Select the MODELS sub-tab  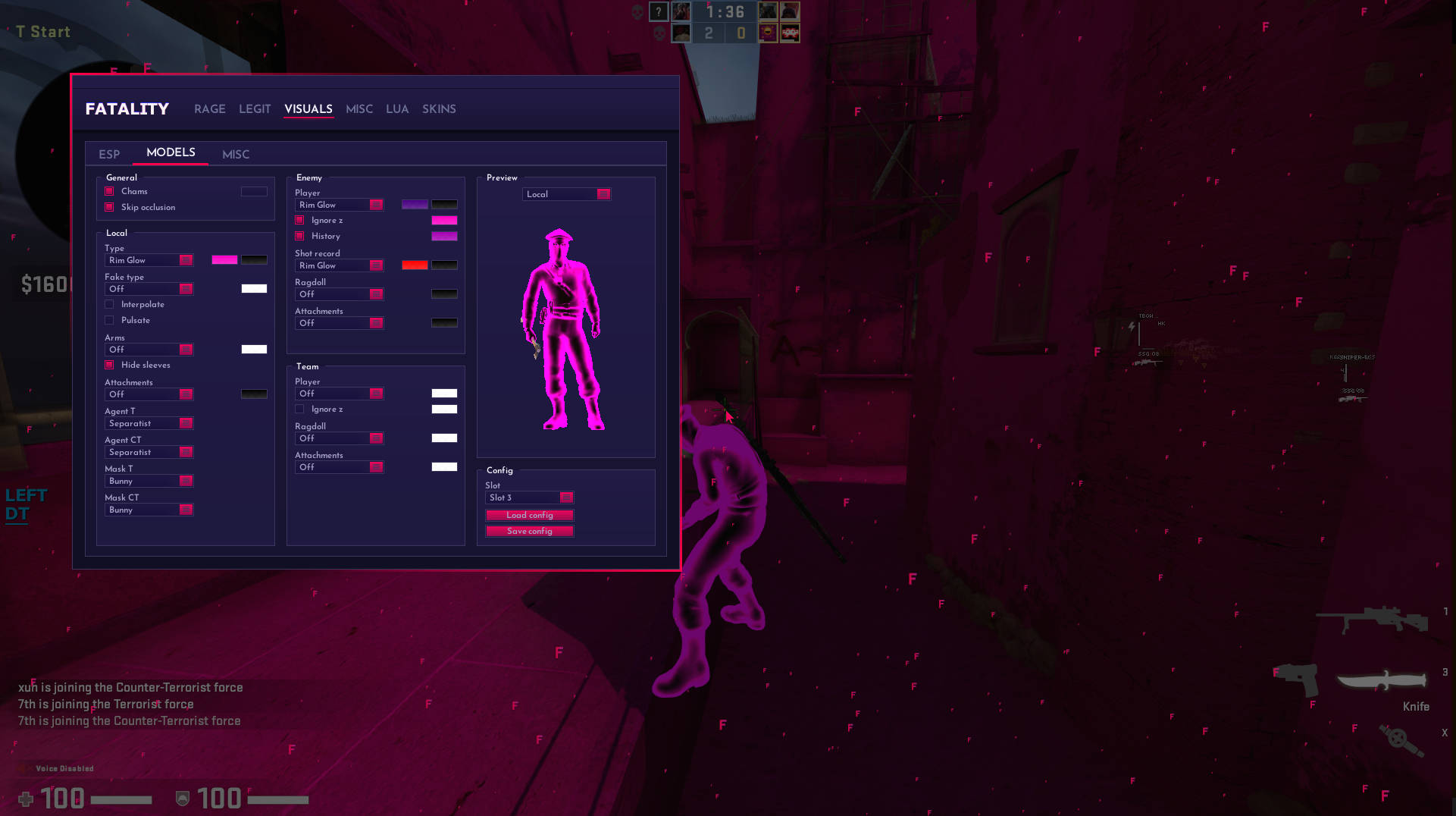pos(171,152)
